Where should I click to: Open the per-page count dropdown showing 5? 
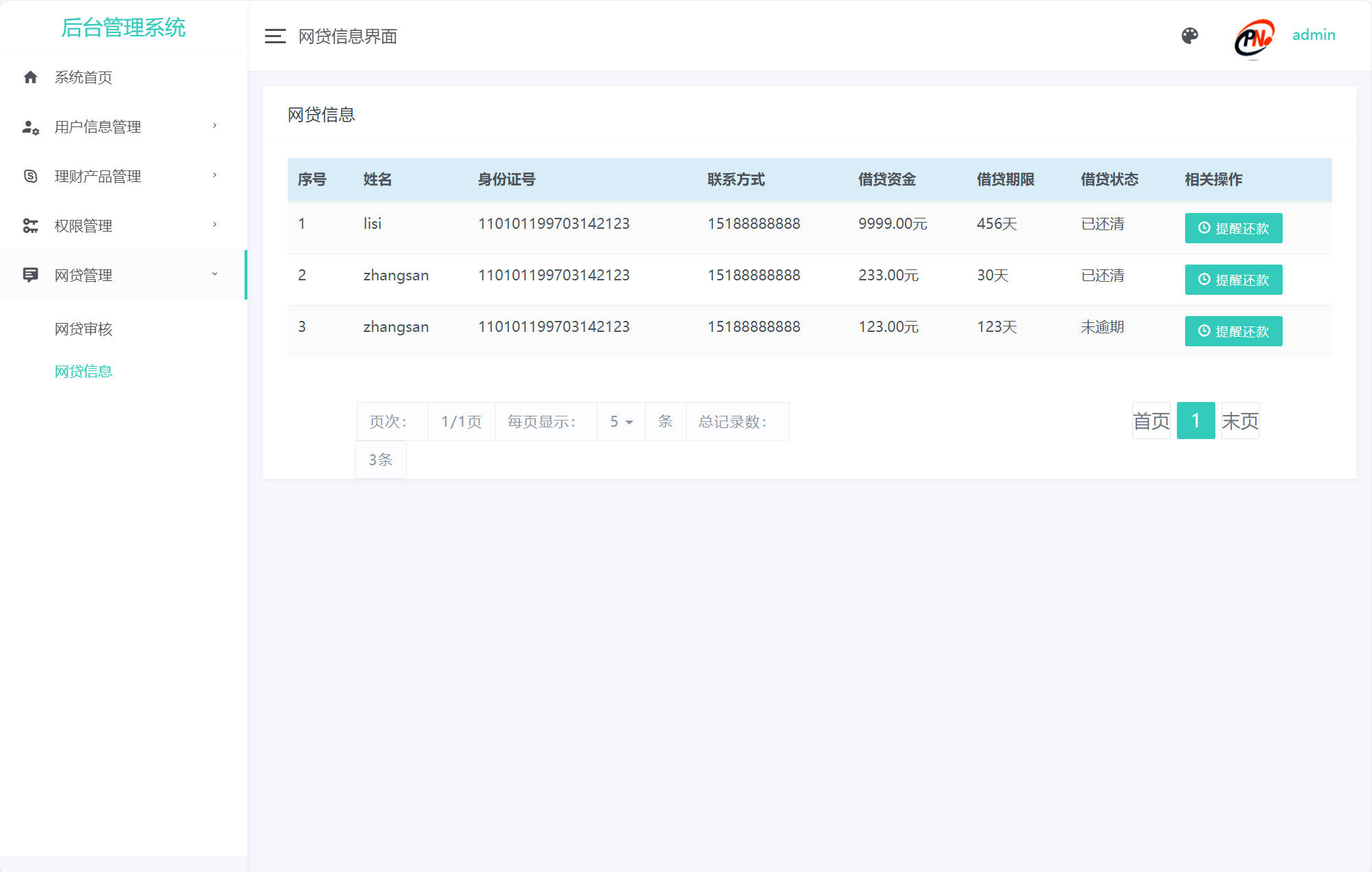coord(620,421)
